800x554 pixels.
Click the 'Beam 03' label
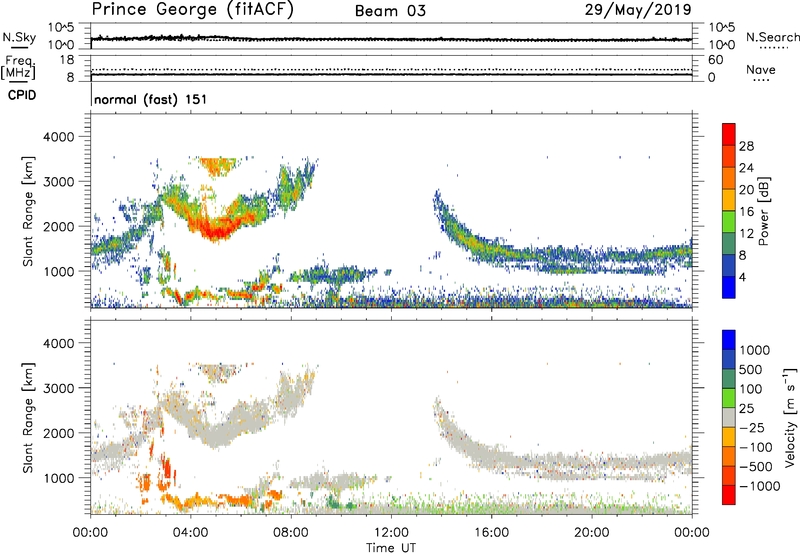(390, 11)
